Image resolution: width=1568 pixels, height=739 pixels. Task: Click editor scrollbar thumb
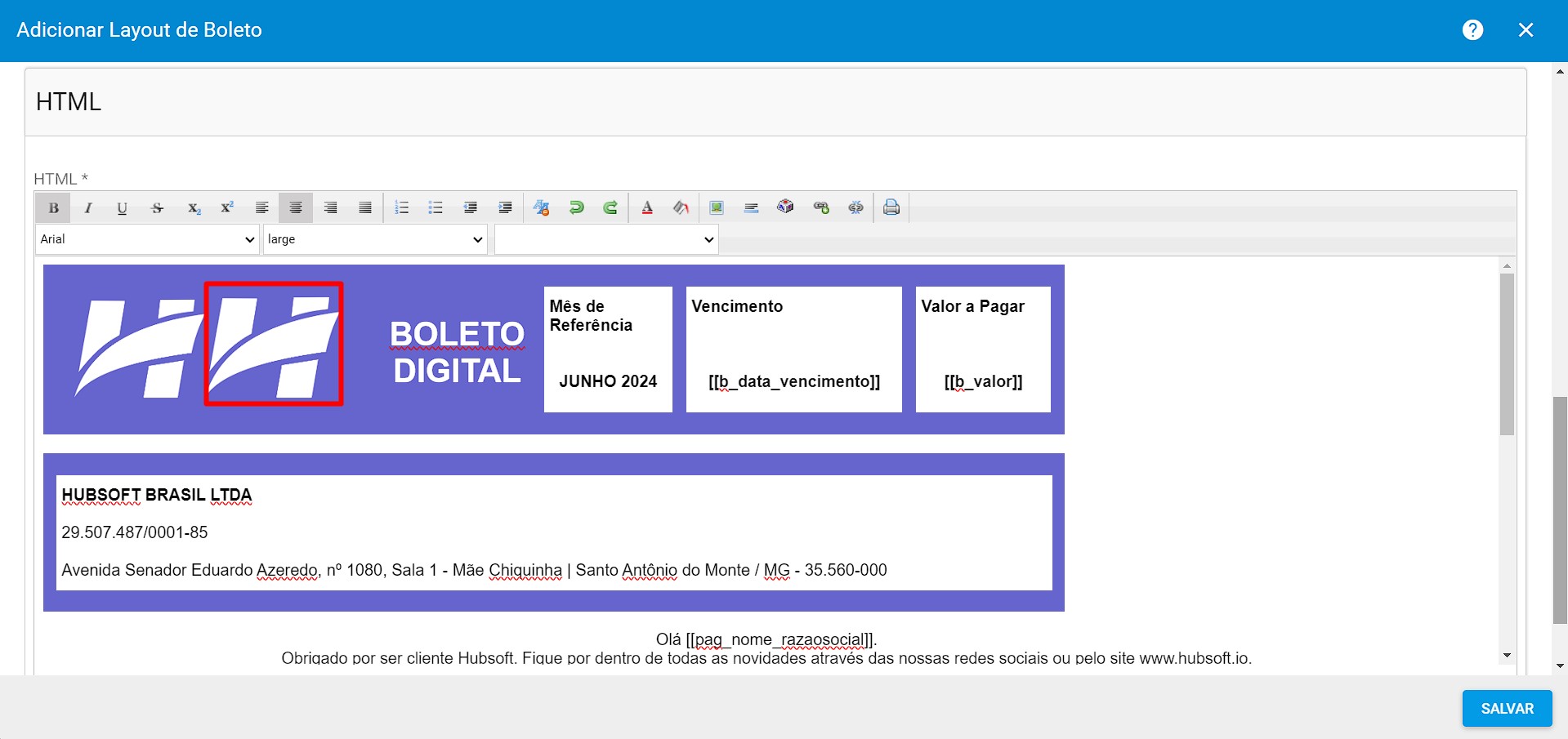1507,354
